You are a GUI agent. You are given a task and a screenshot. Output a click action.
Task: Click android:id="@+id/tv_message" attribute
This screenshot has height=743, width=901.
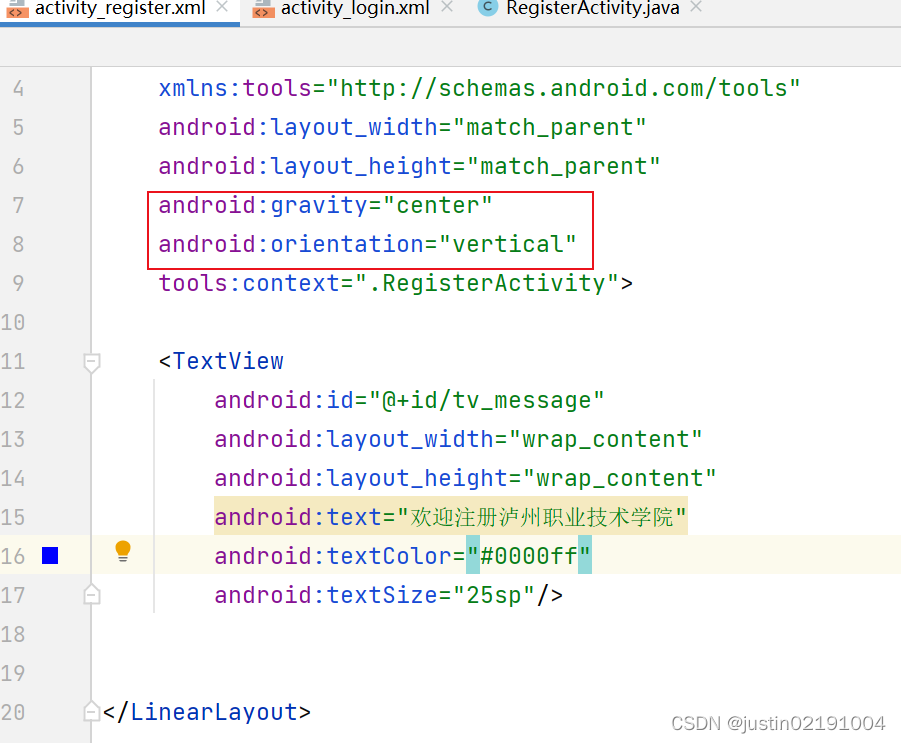409,400
